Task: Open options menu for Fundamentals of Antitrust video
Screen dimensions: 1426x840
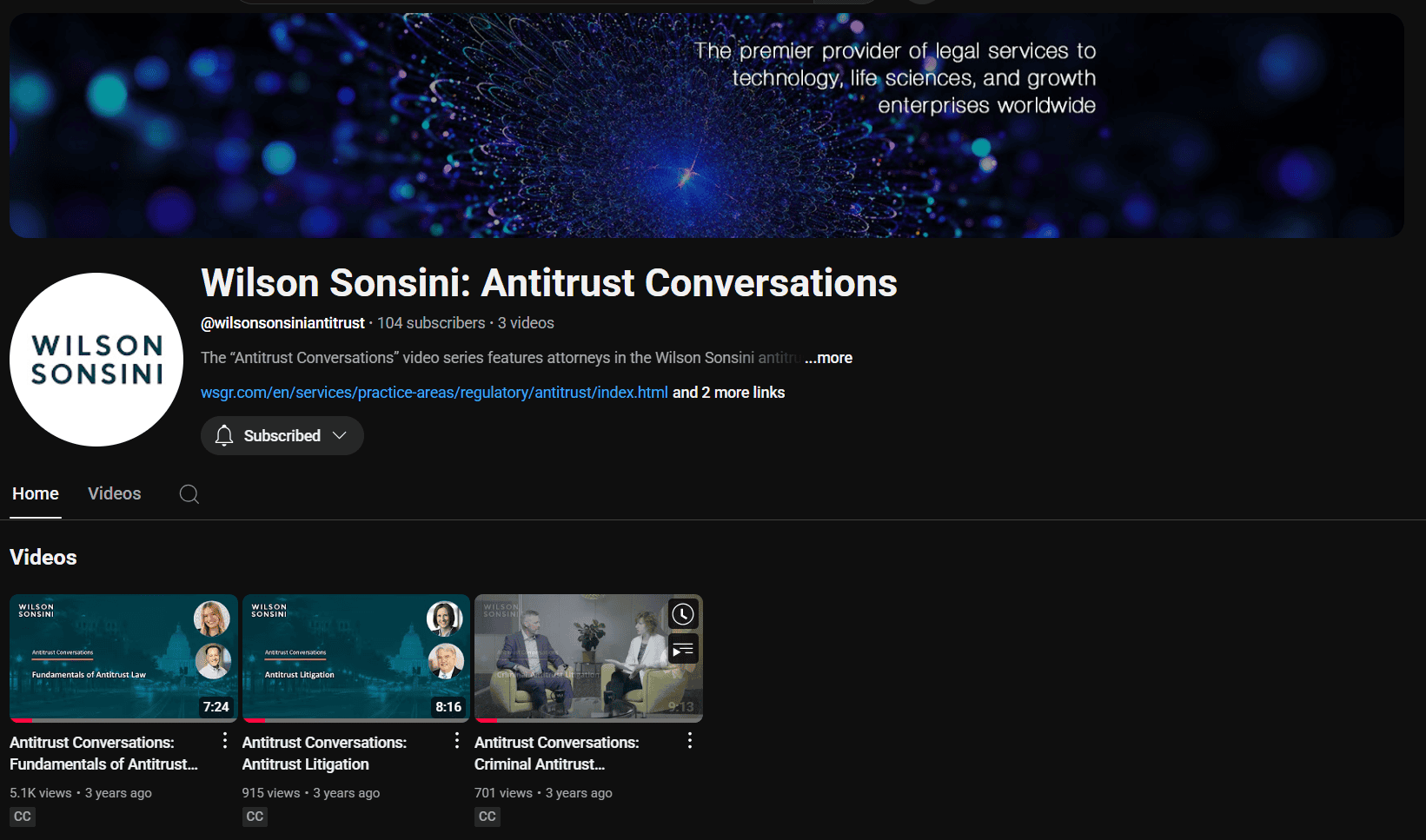Action: (x=225, y=740)
